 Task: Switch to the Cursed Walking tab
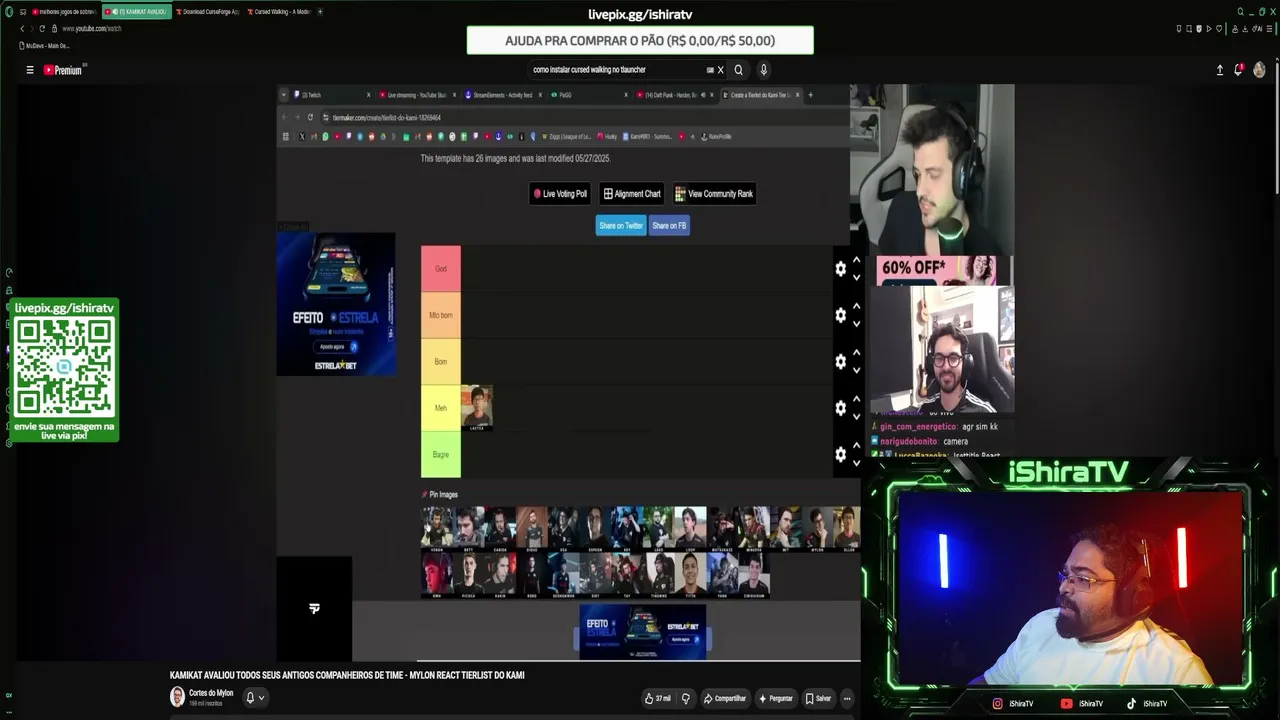tap(279, 12)
